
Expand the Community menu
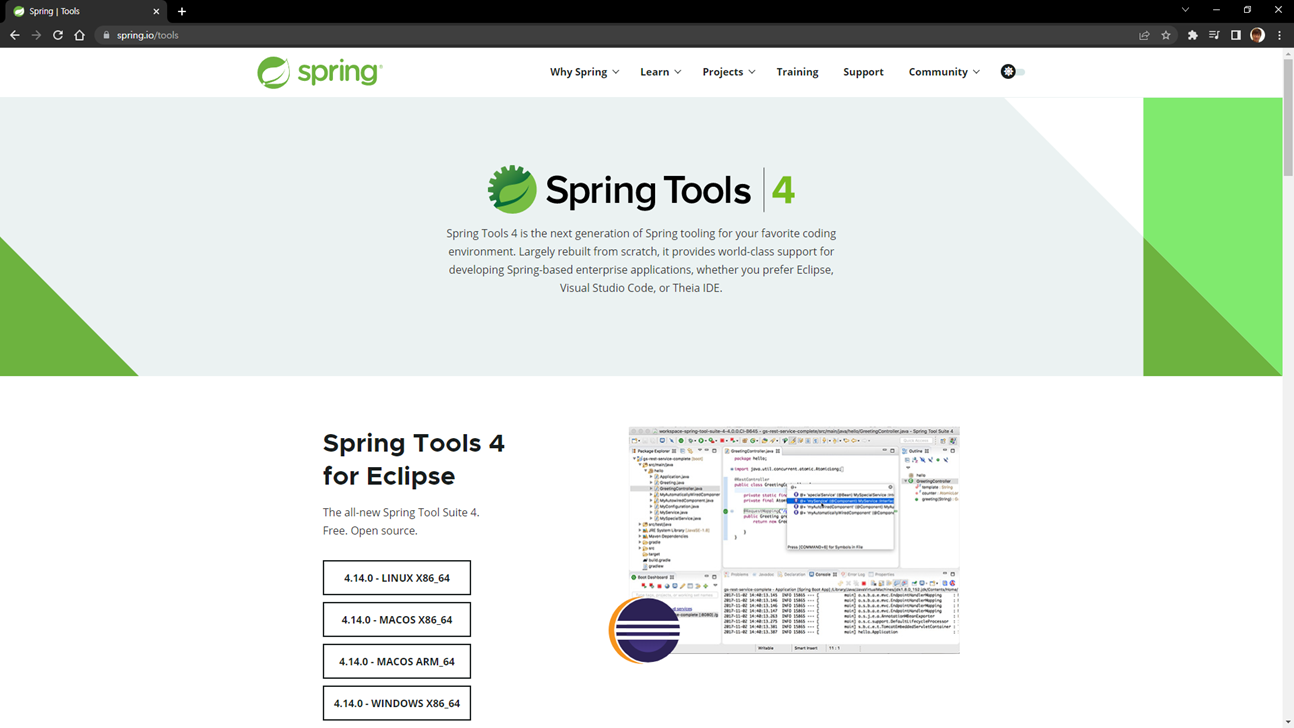click(944, 72)
